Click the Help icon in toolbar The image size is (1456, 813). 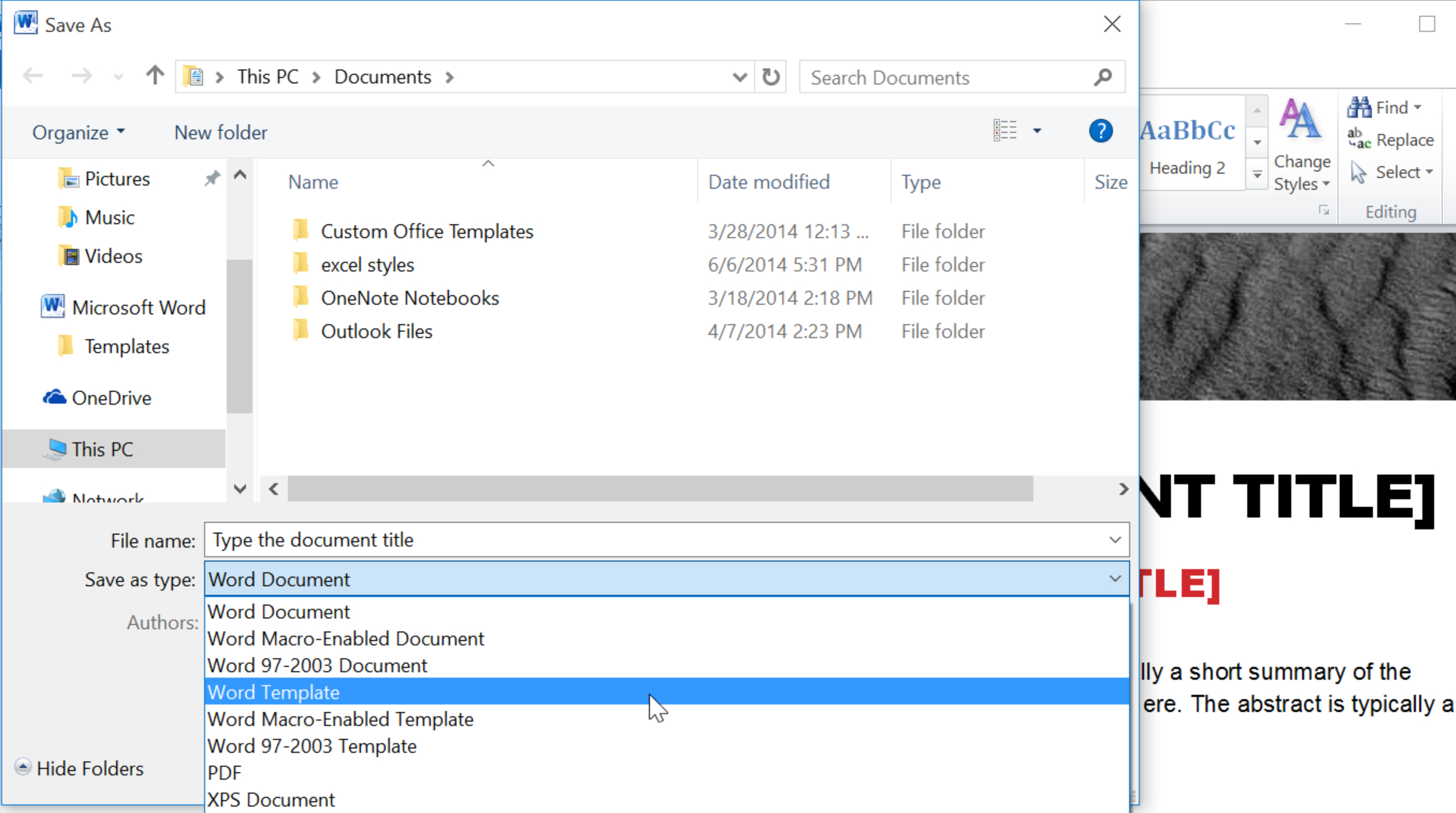1099,131
